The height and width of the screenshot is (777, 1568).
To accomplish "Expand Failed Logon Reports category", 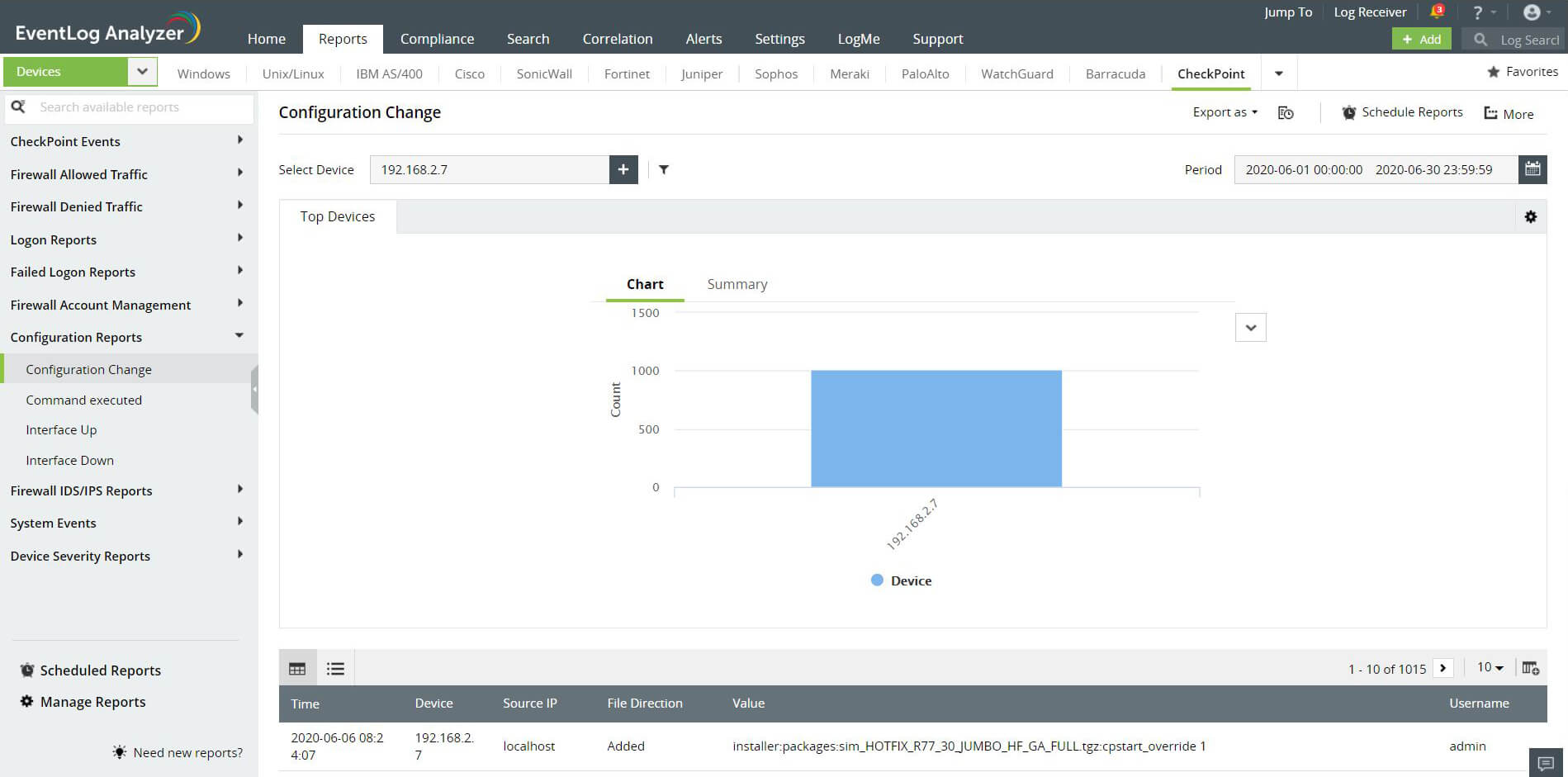I will click(x=240, y=271).
